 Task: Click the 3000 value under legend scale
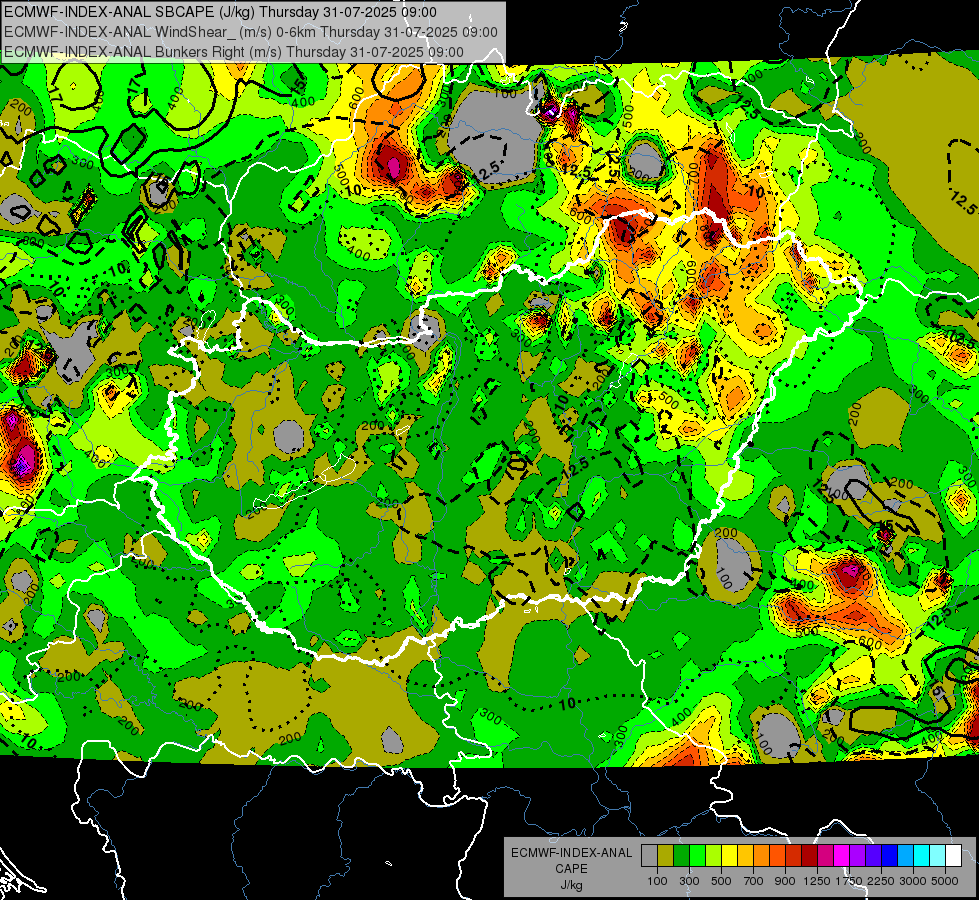[913, 881]
